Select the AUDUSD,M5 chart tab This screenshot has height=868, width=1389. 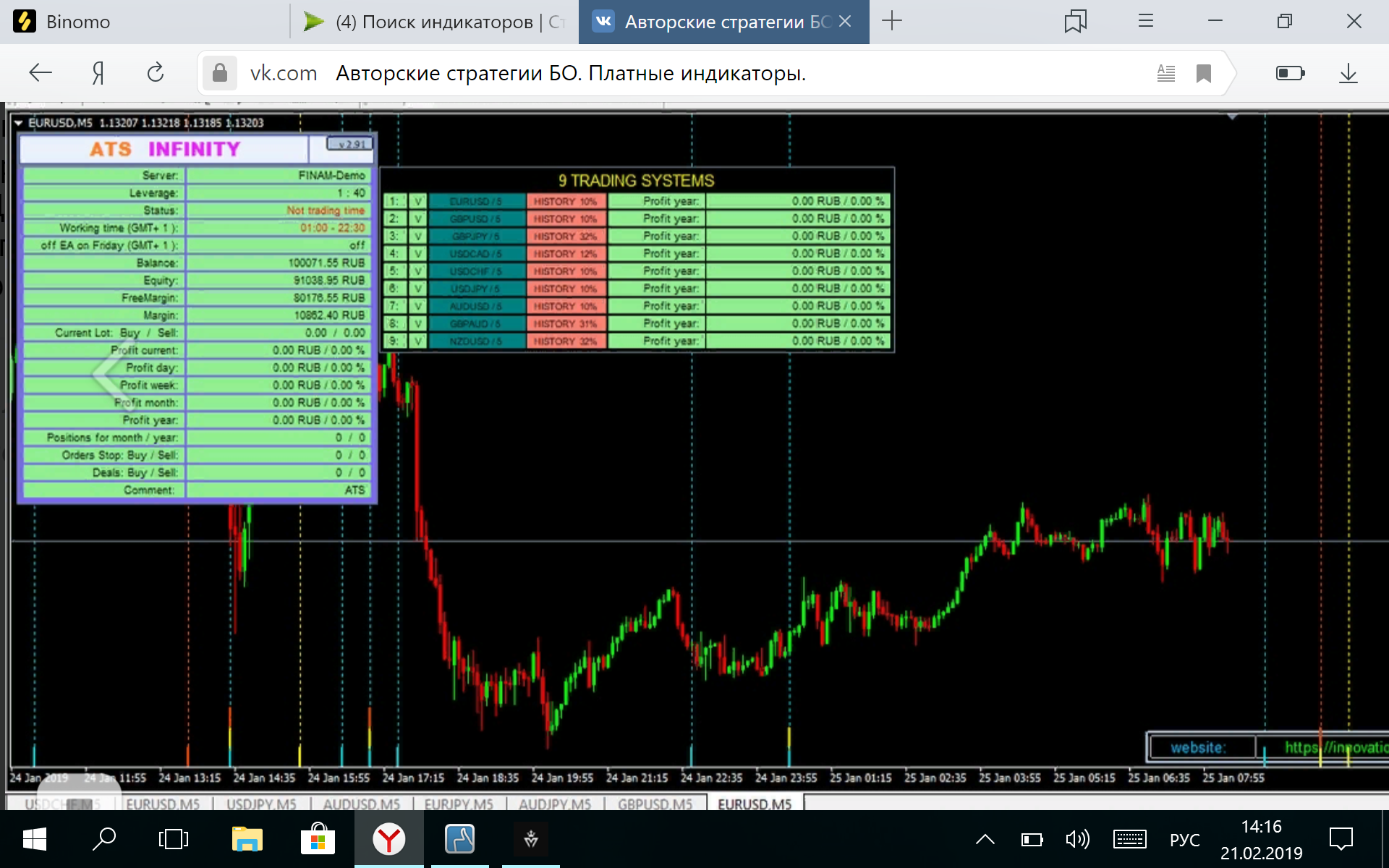coord(361,804)
